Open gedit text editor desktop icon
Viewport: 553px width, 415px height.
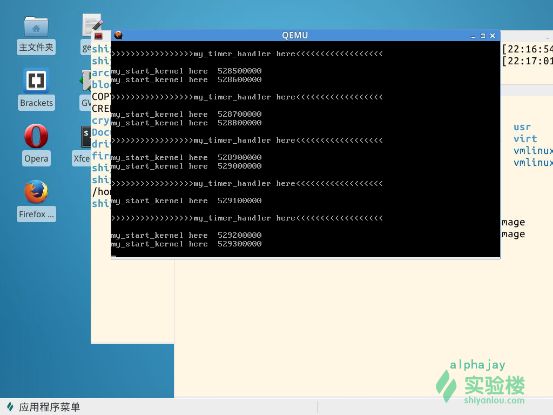point(92,25)
